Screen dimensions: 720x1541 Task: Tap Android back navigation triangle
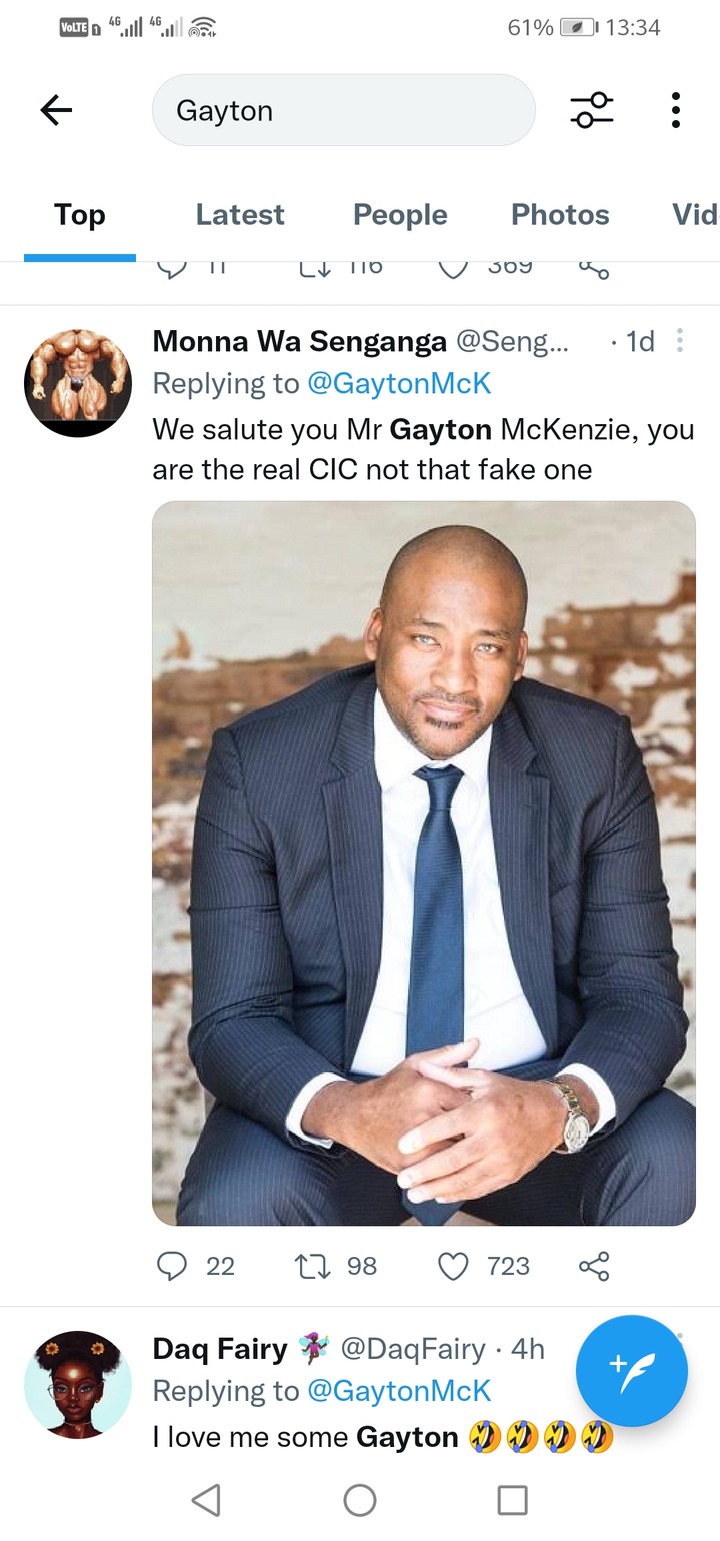coord(206,1499)
